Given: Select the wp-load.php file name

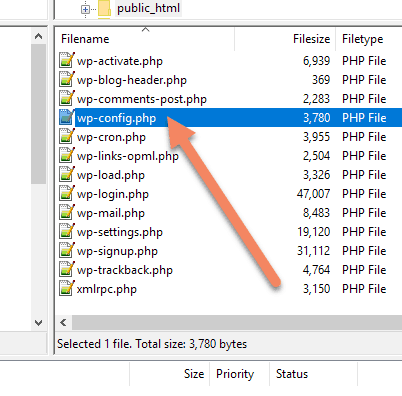Looking at the screenshot, I should tap(111, 175).
